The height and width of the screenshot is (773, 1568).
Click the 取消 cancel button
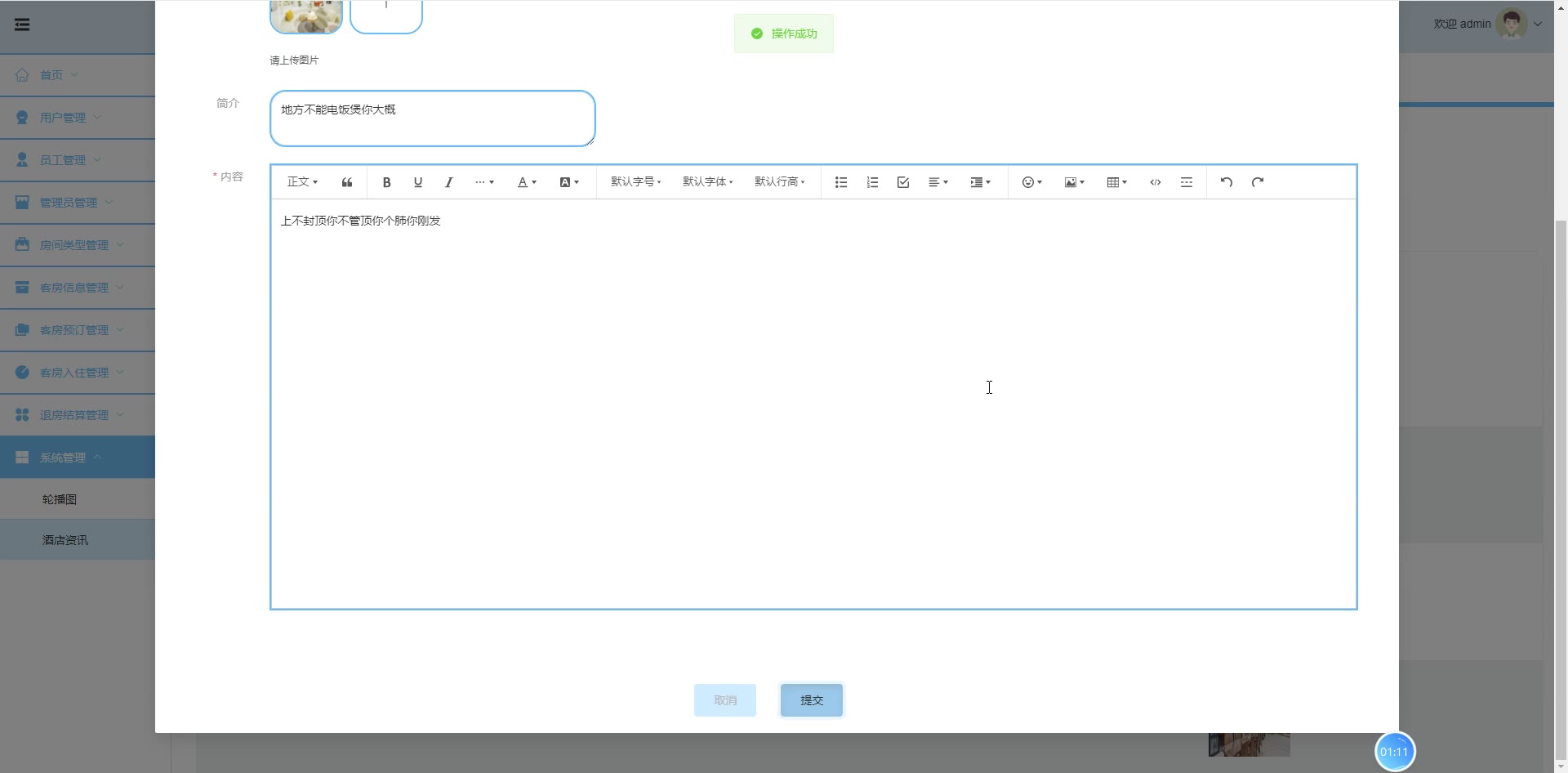coord(725,700)
